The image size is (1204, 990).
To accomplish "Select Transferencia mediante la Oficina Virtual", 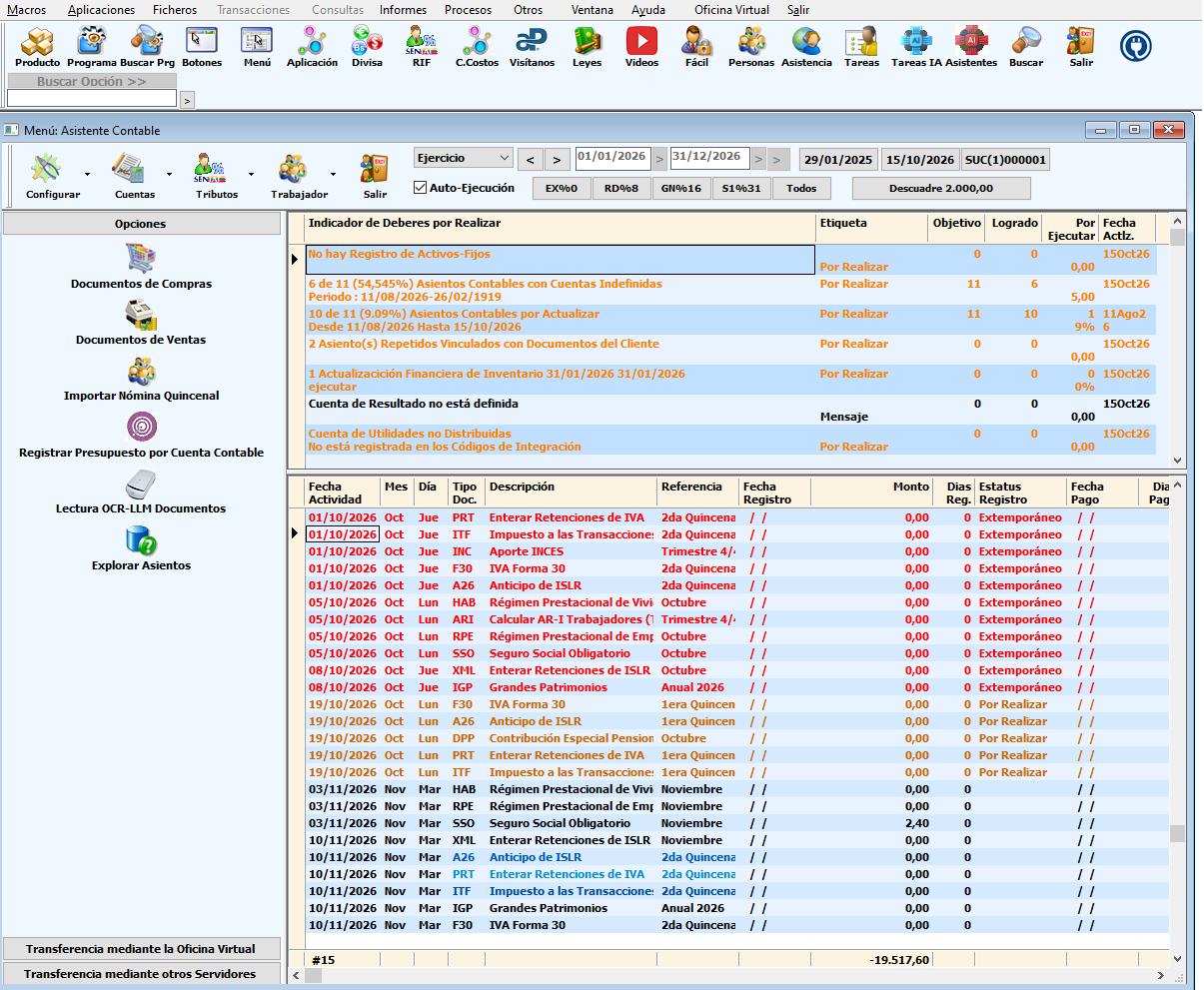I will pyautogui.click(x=141, y=949).
